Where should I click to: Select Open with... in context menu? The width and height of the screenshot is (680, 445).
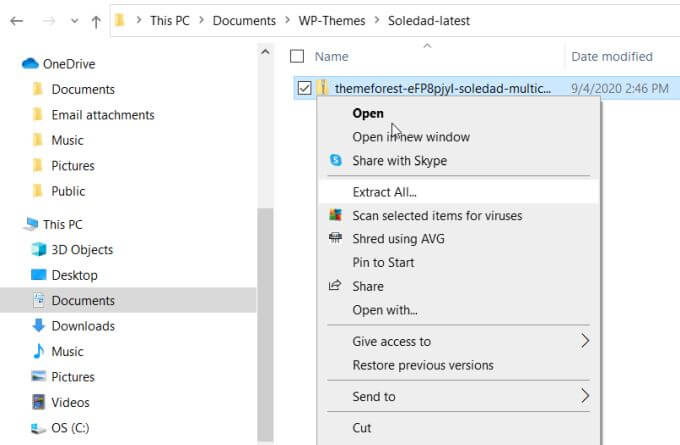[x=385, y=310]
